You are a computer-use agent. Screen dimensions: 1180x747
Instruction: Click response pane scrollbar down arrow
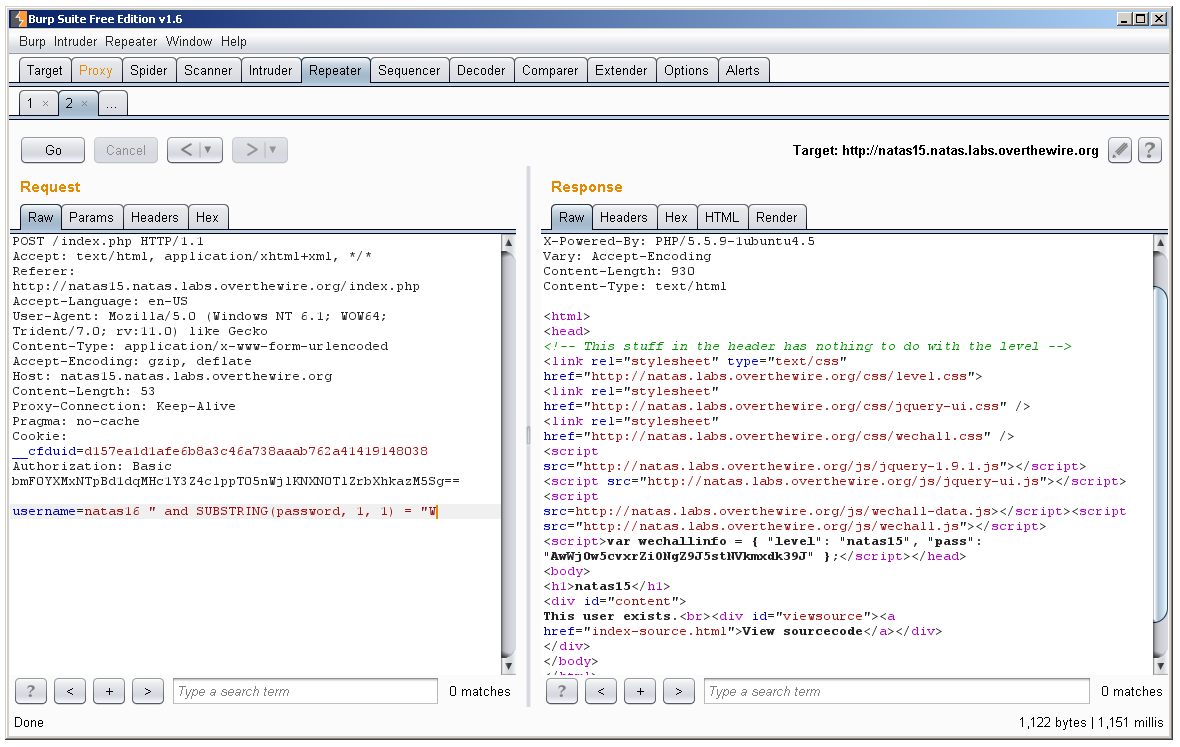click(1160, 666)
